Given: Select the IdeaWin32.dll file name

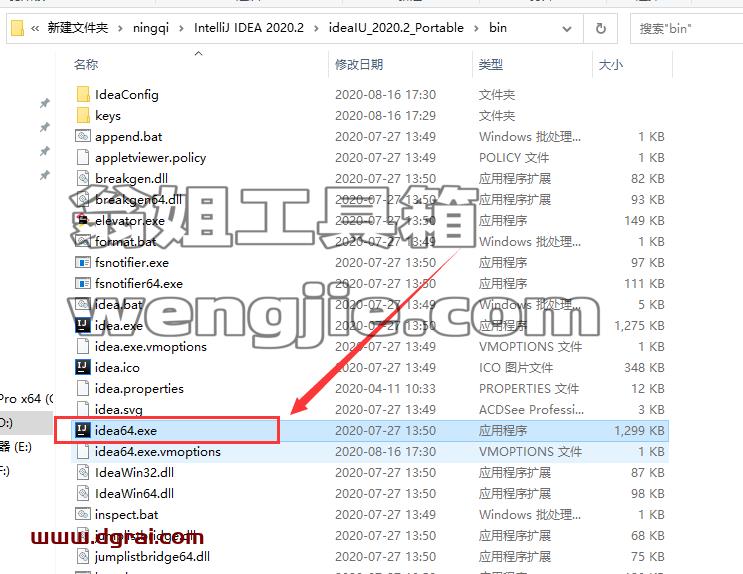Looking at the screenshot, I should pyautogui.click(x=134, y=472).
